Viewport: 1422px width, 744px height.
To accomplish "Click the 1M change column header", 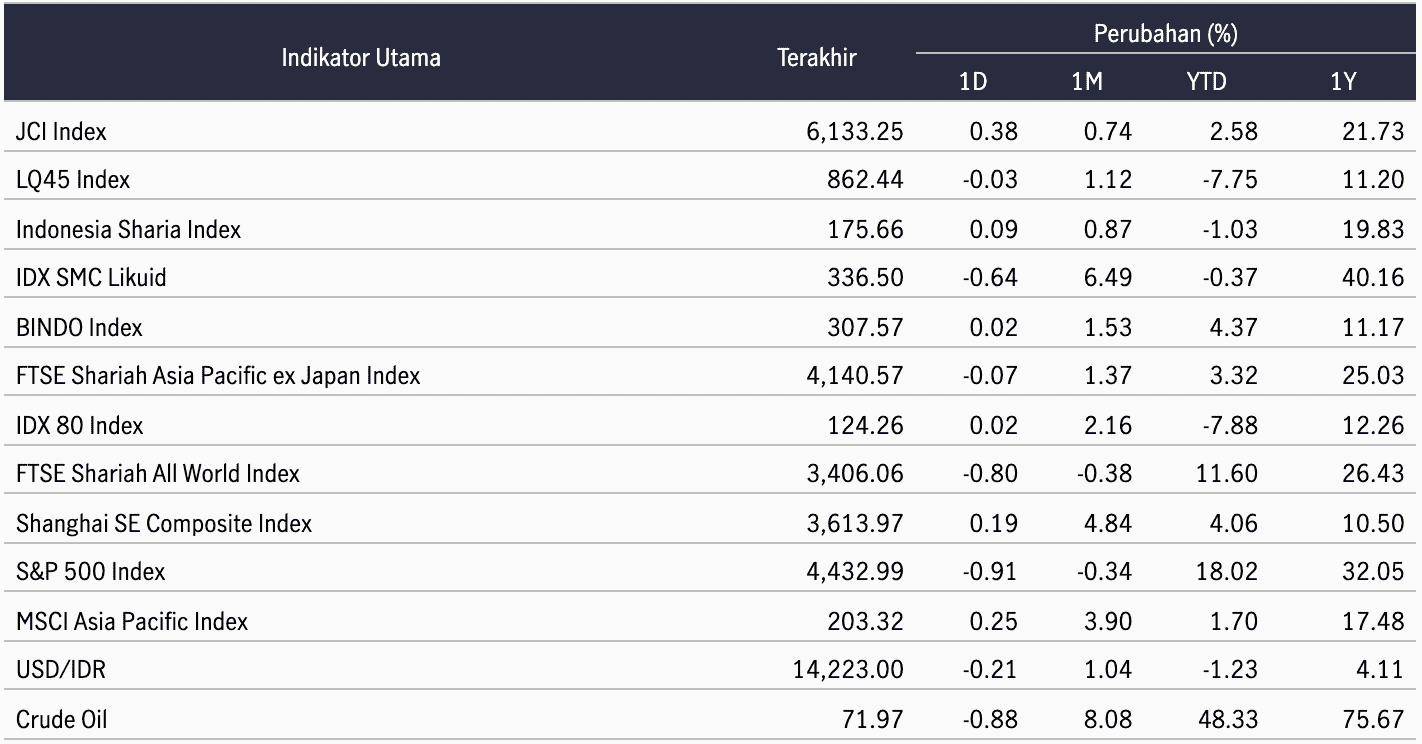I will click(1087, 82).
